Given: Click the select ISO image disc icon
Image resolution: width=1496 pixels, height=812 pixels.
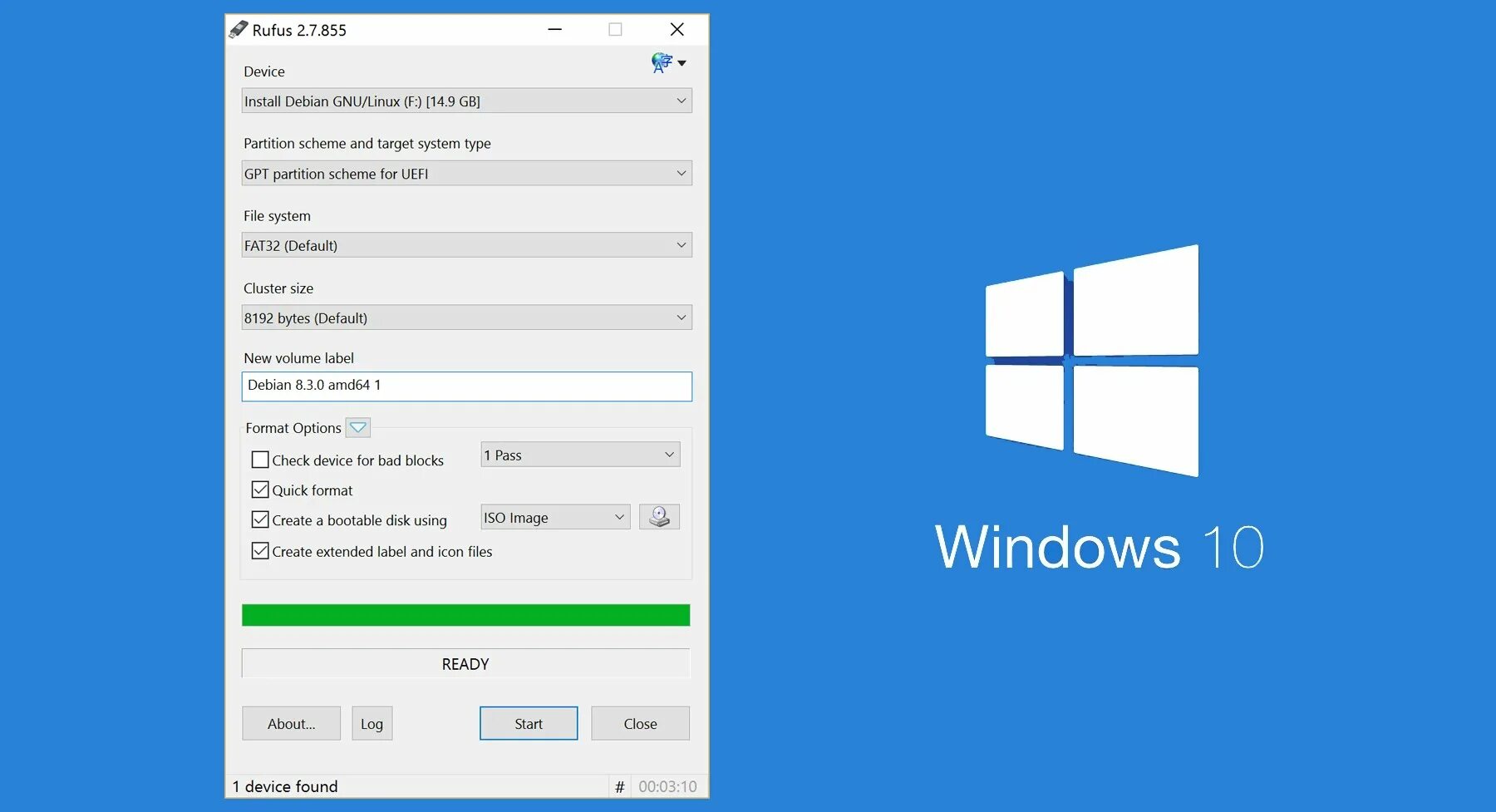Looking at the screenshot, I should 659,517.
